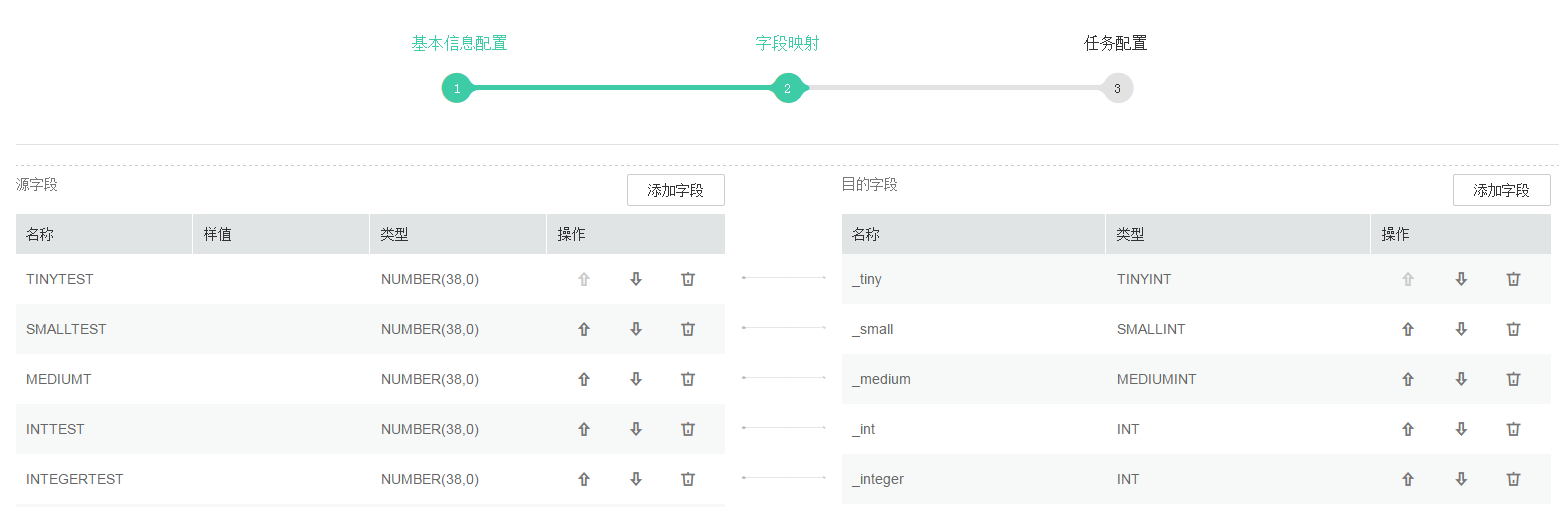Click step 2 字段映射 circle
This screenshot has width=1566, height=507.
787,89
